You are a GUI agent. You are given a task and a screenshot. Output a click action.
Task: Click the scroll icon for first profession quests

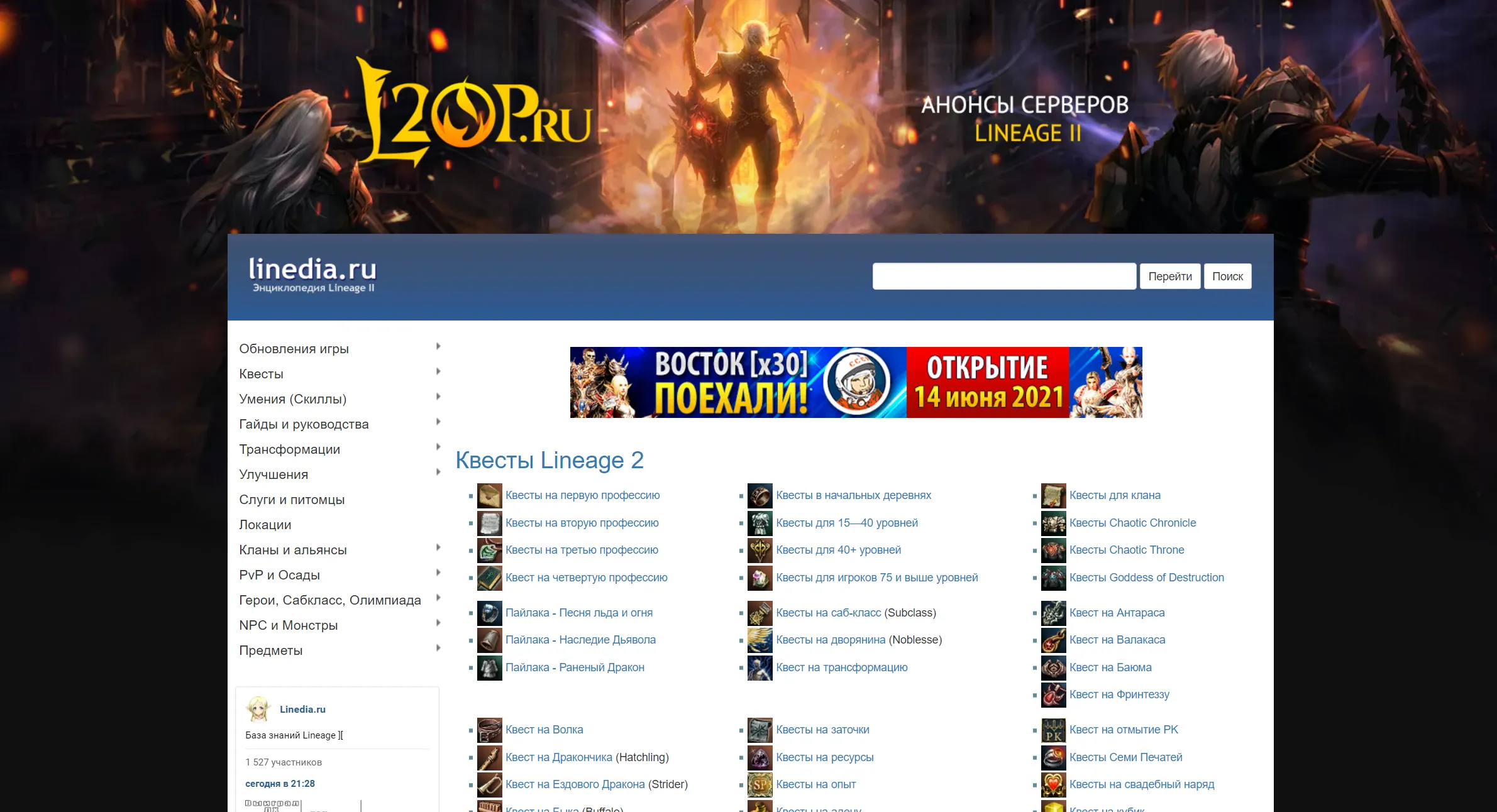(489, 495)
